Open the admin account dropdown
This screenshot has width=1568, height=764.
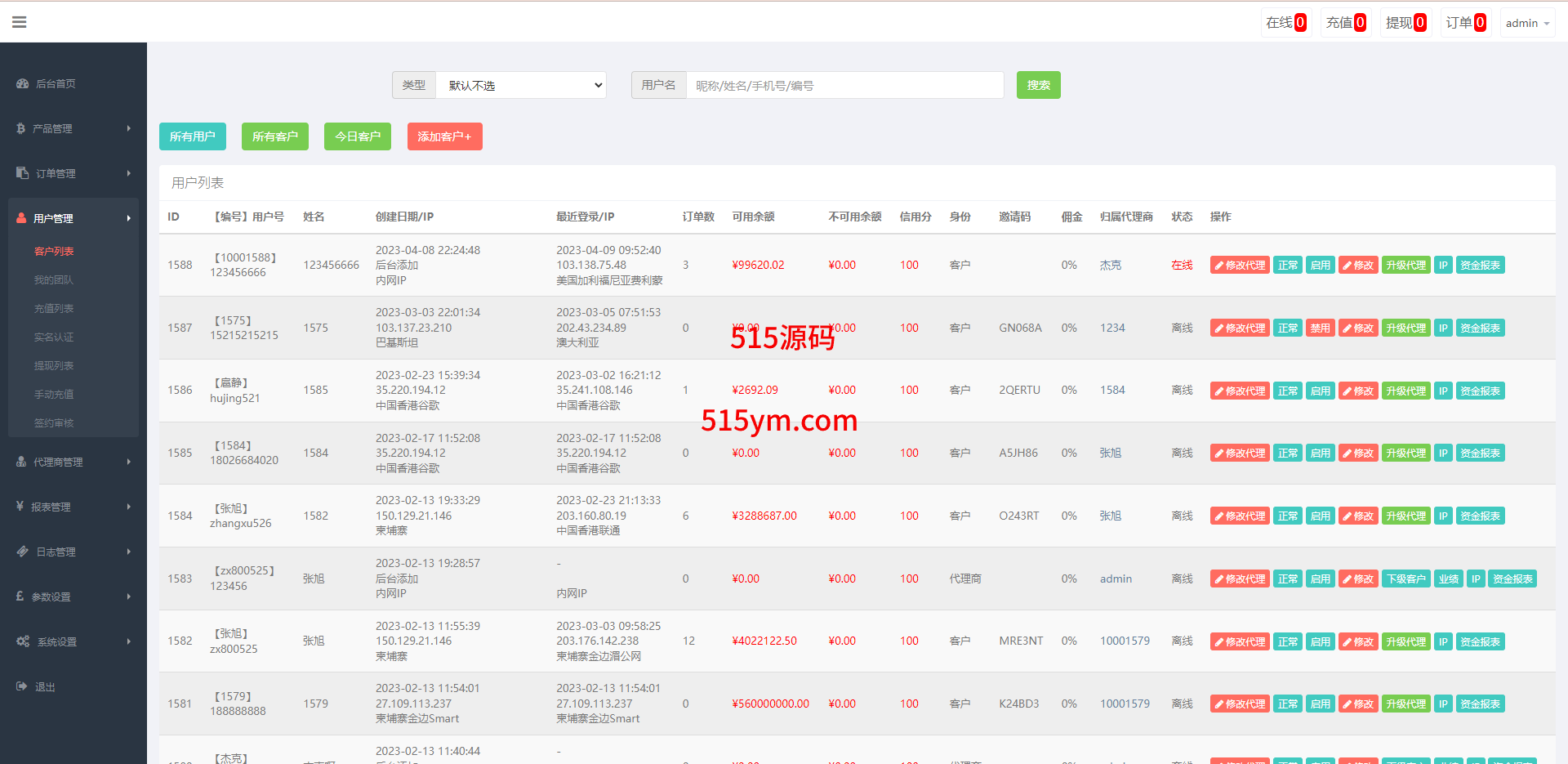click(x=1526, y=23)
